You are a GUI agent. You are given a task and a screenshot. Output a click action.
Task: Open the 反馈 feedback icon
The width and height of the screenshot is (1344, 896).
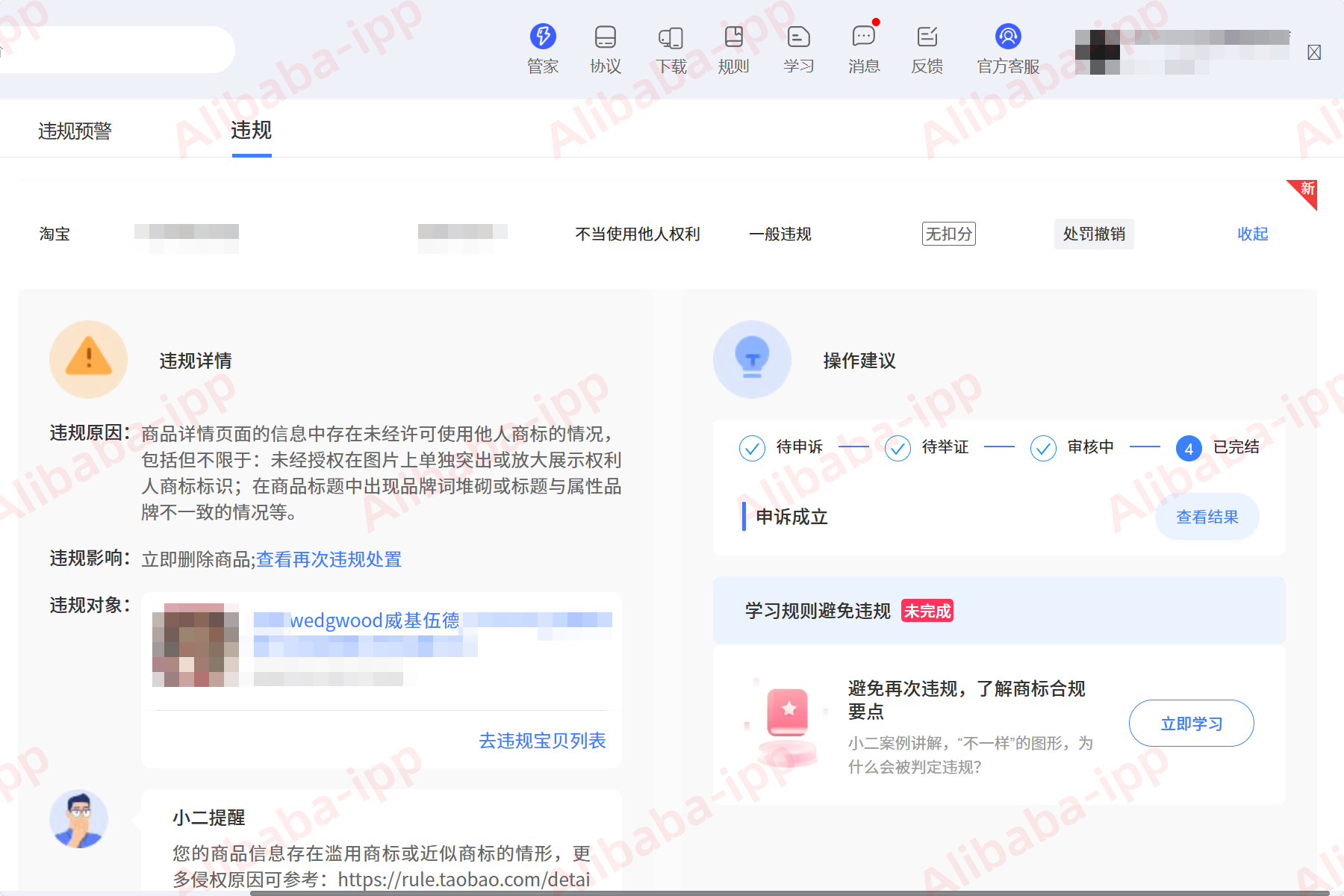point(927,37)
